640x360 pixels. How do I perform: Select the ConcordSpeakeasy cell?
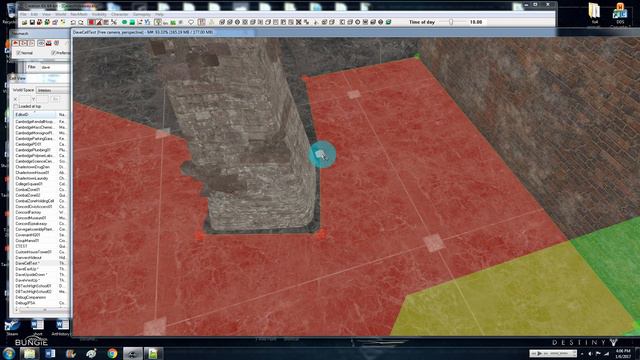[x=31, y=224]
